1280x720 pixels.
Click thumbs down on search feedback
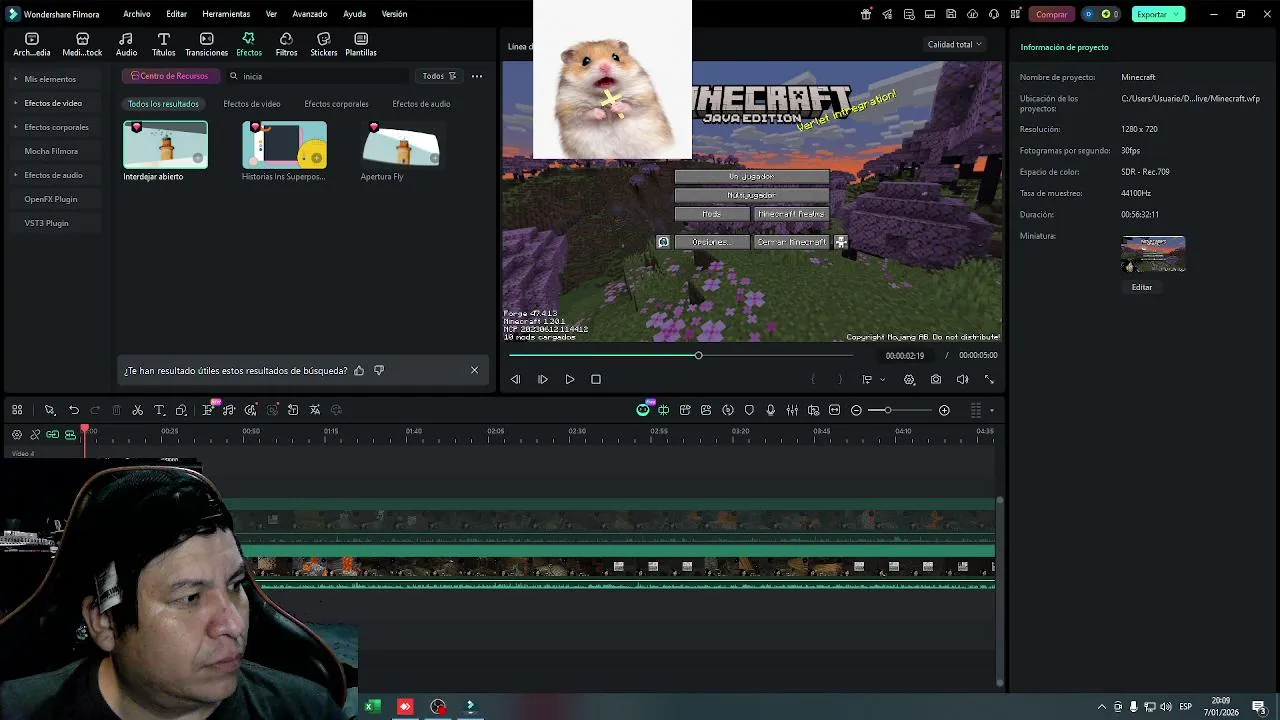(x=379, y=370)
